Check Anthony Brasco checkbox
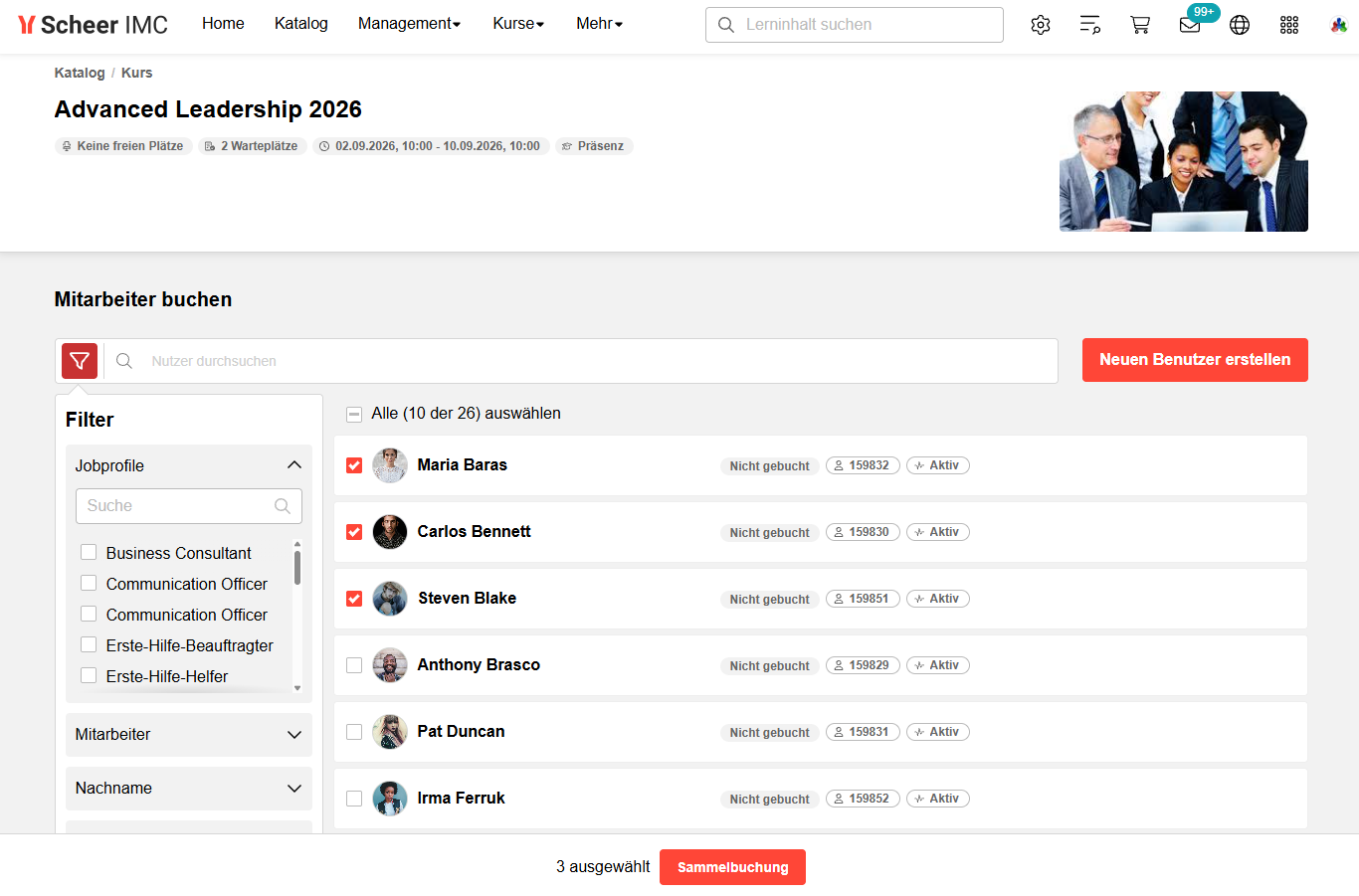 (x=354, y=665)
